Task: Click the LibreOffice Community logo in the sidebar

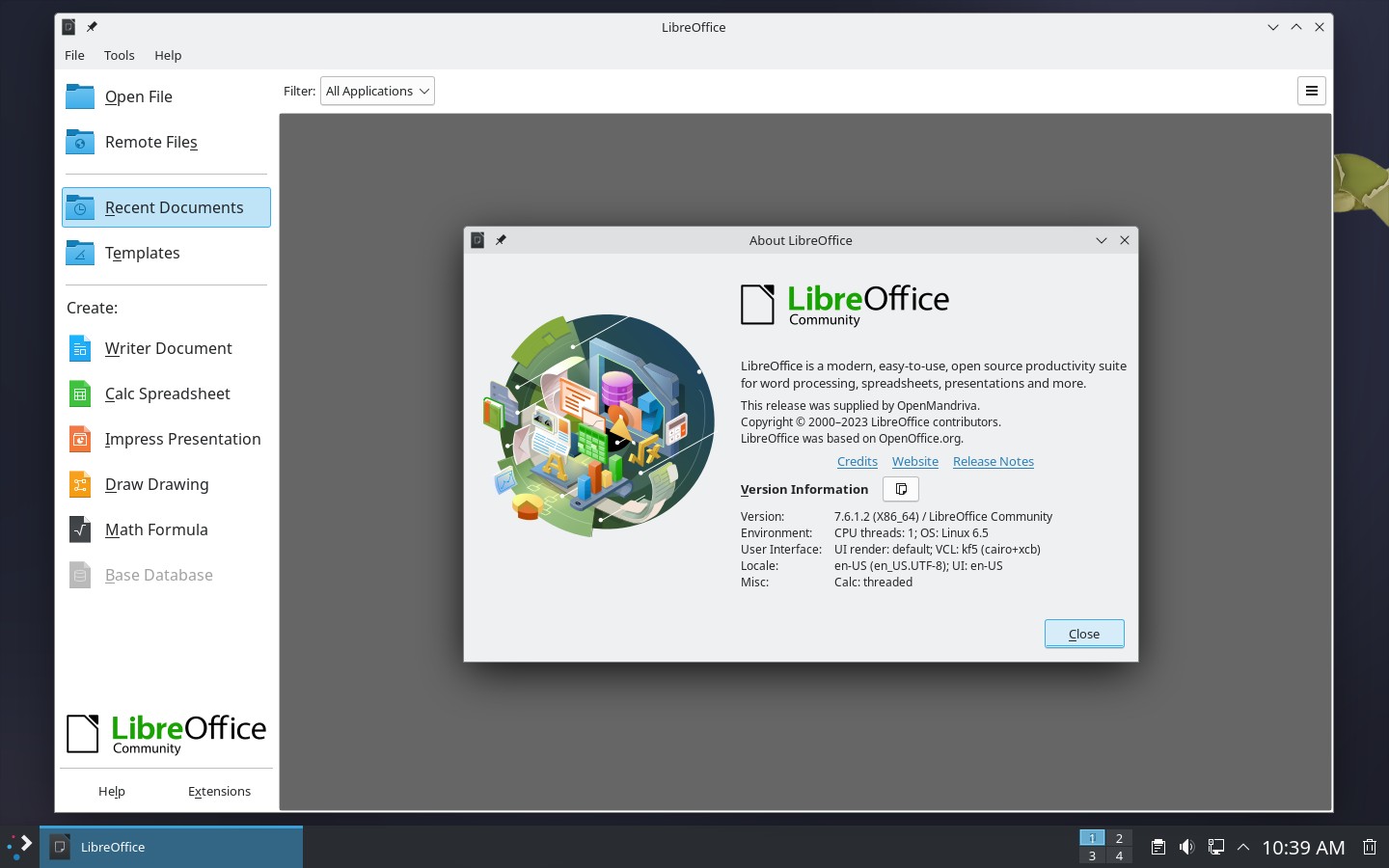Action: (x=166, y=734)
